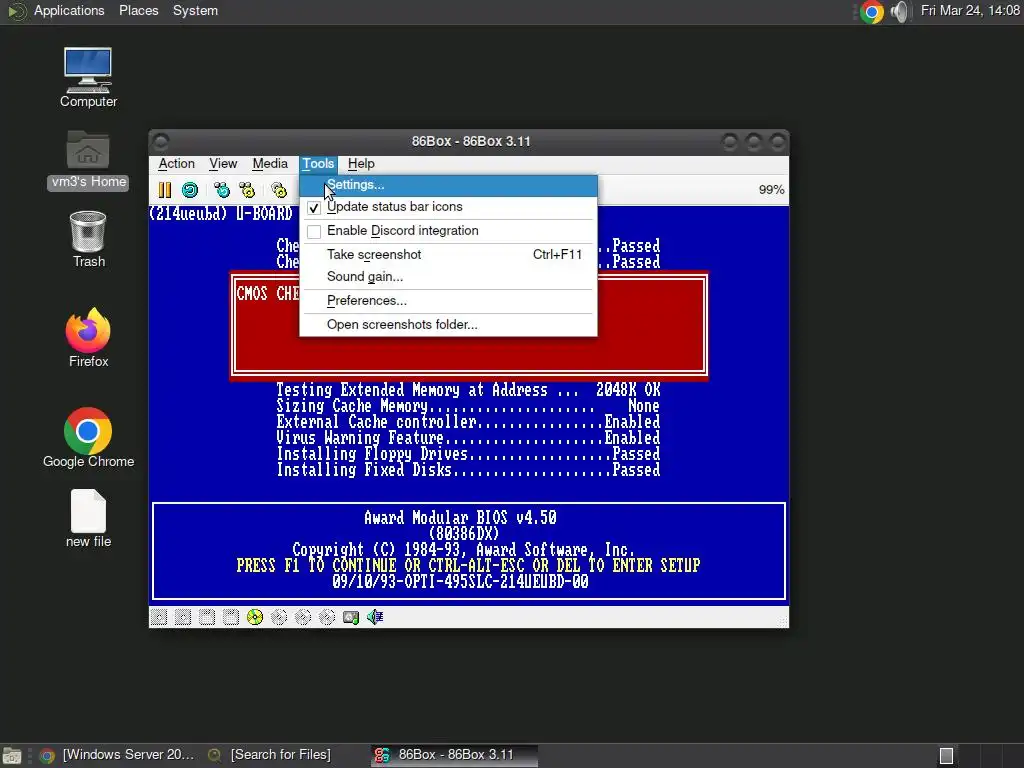Click the 99% speed indicator
The width and height of the screenshot is (1024, 768).
click(771, 190)
